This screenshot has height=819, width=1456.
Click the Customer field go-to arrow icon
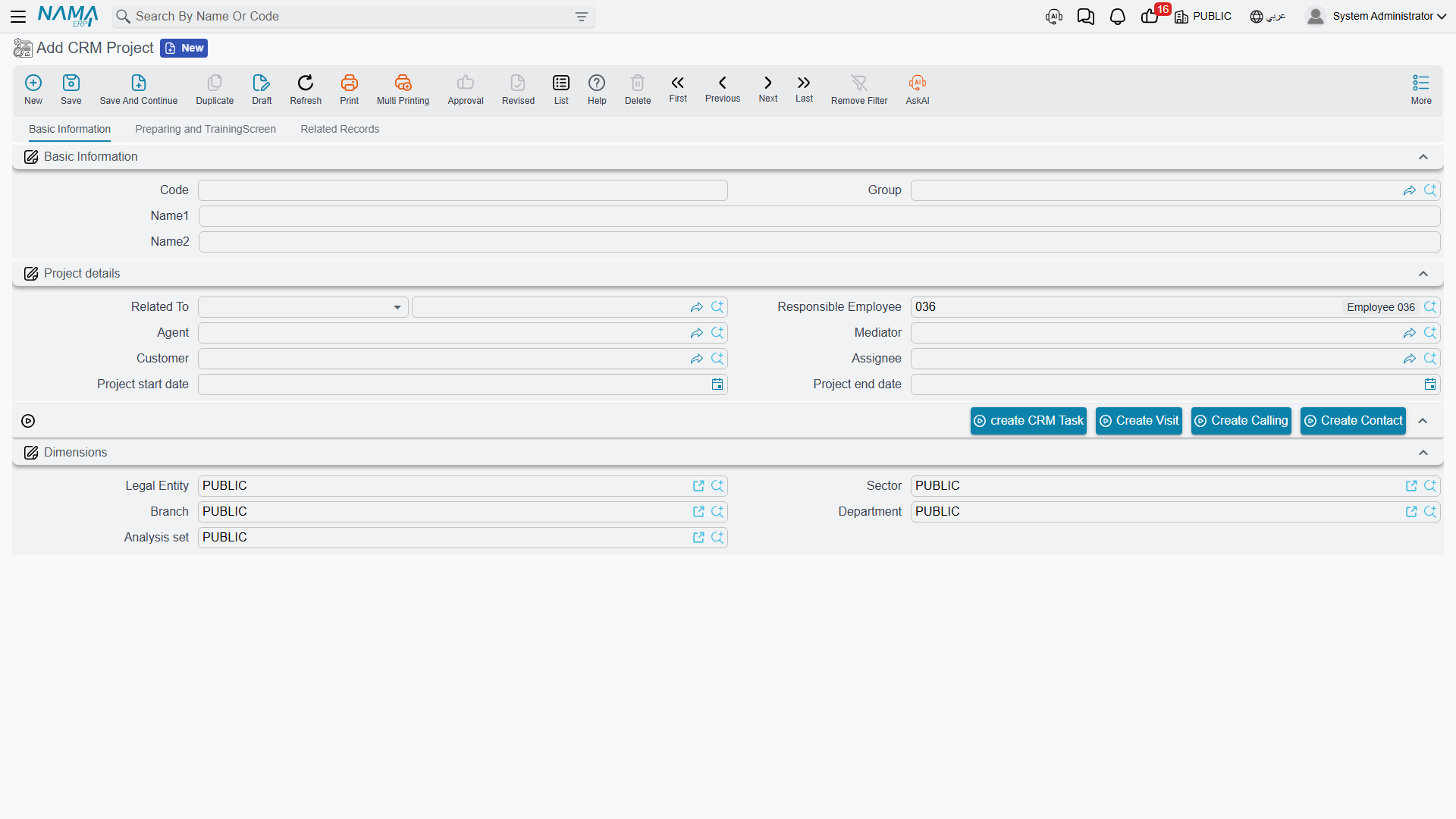[697, 359]
